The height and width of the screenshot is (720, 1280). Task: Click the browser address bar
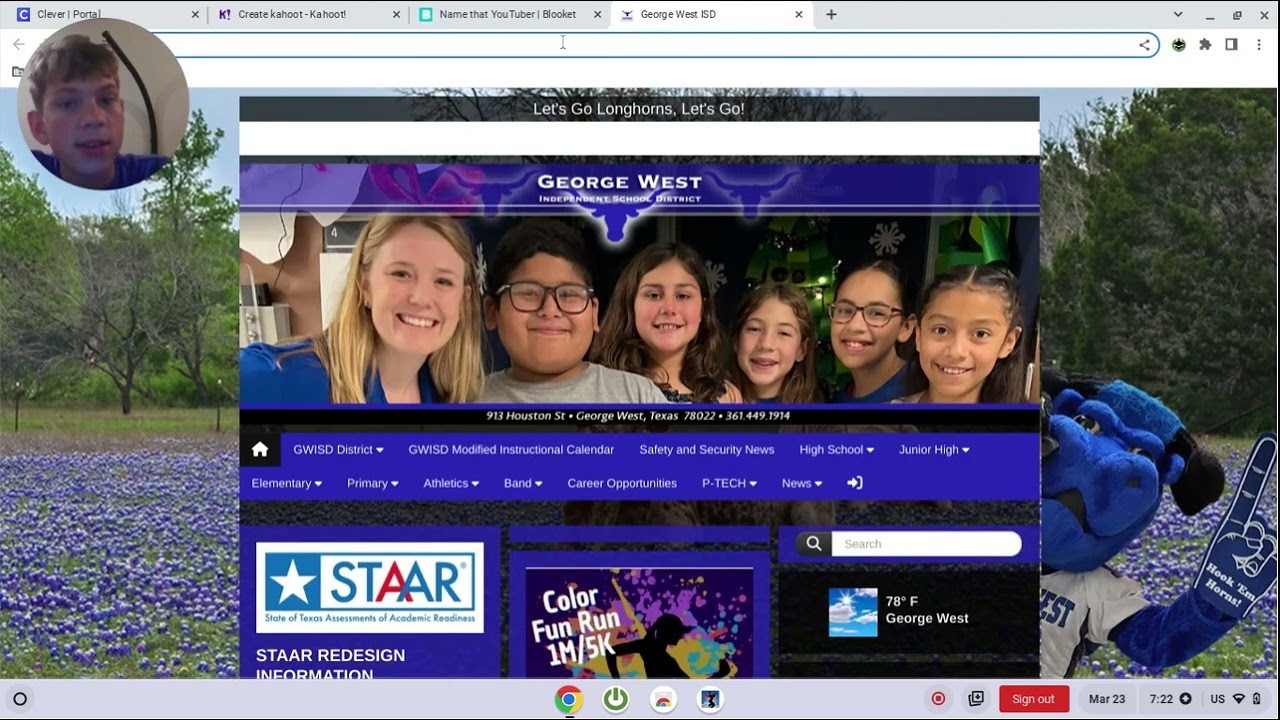[x=640, y=45]
